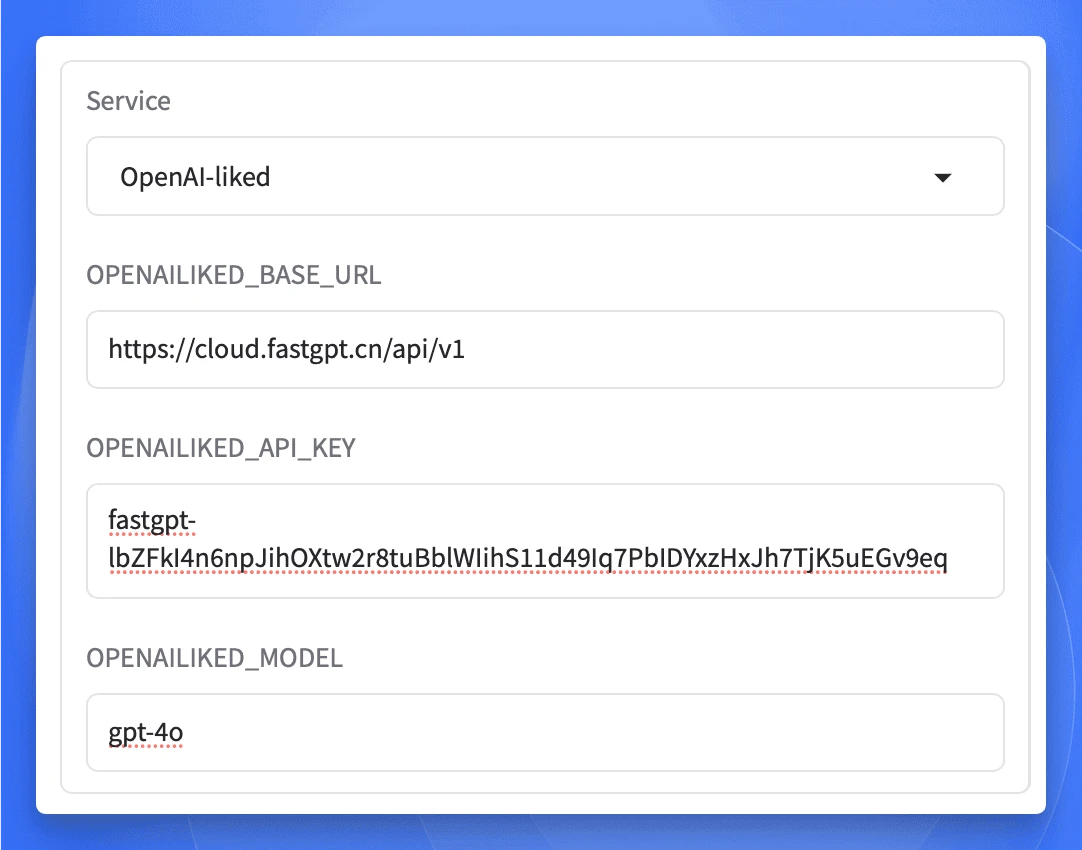Click empty space right of "fastgpt-" prefix
Screen dimensions: 1082x850
[600, 521]
